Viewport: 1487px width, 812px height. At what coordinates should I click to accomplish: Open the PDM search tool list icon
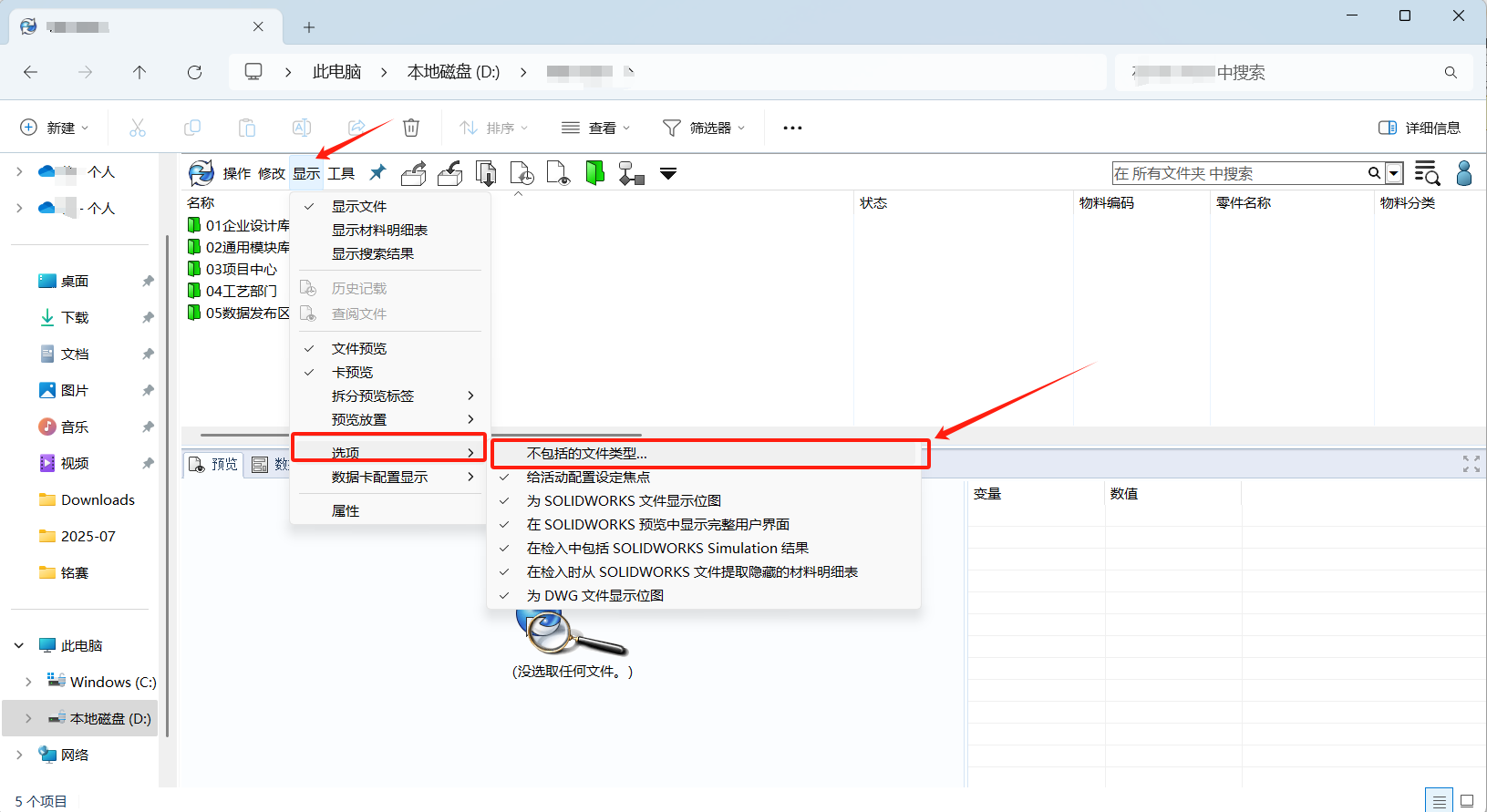[x=1427, y=173]
